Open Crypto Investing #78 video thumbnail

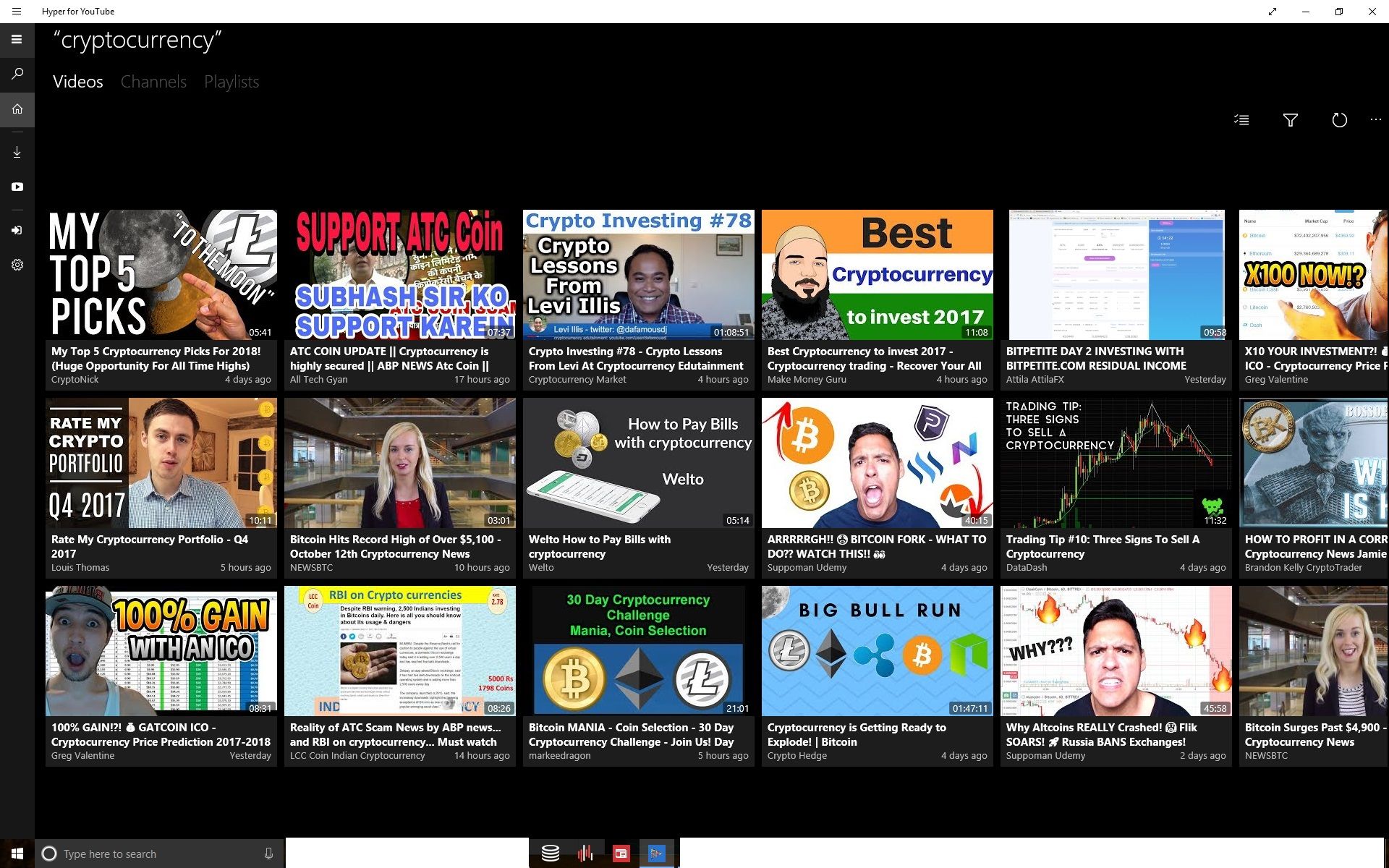click(x=639, y=275)
